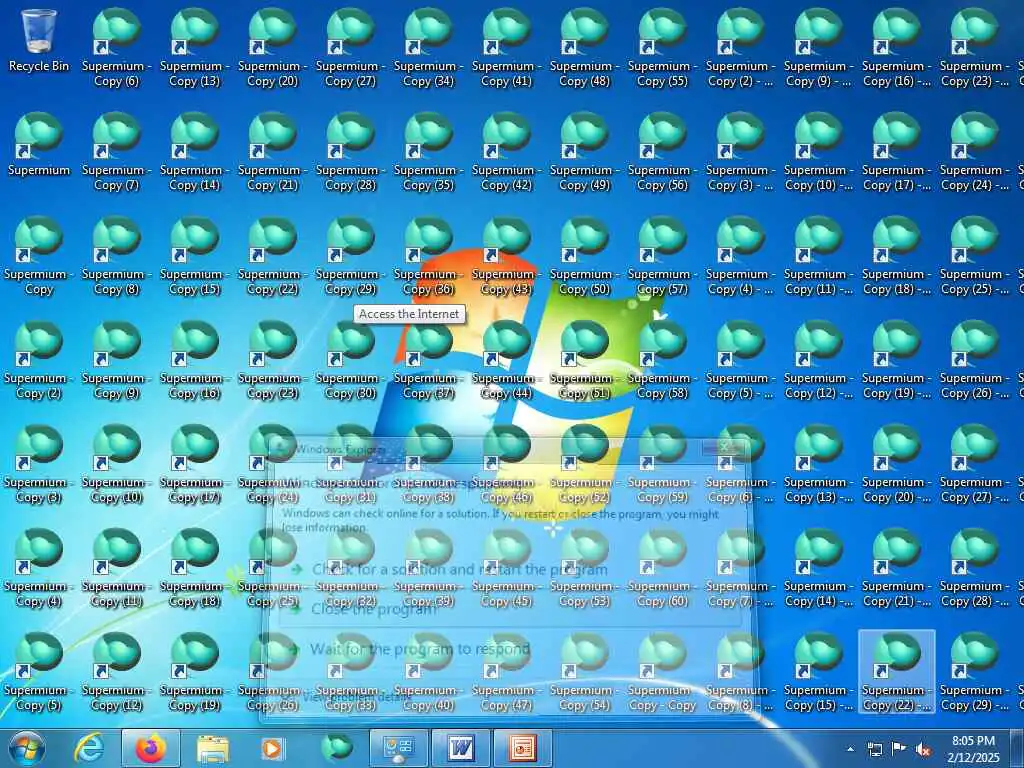Select the Supermium - Copy (30) shortcut

tap(351, 359)
